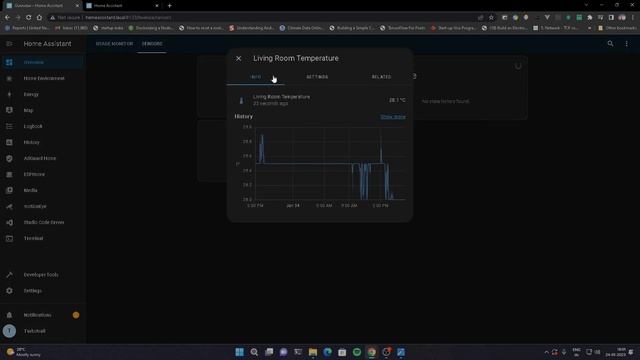This screenshot has height=360, width=640.
Task: Open the Chrome extensions puzzle icon
Action: 590,18
